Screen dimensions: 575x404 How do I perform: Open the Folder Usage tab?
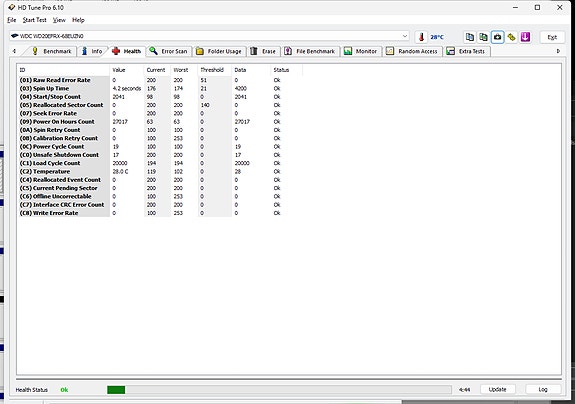point(219,51)
